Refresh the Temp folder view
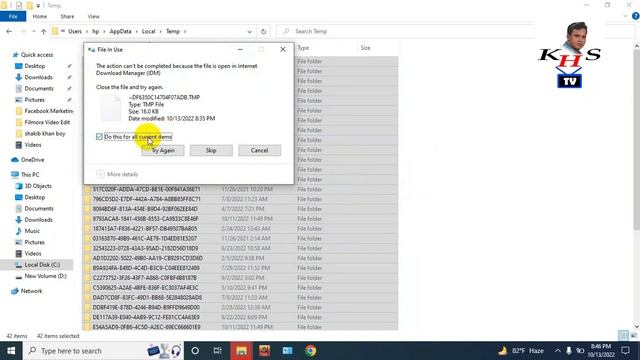 point(264,31)
